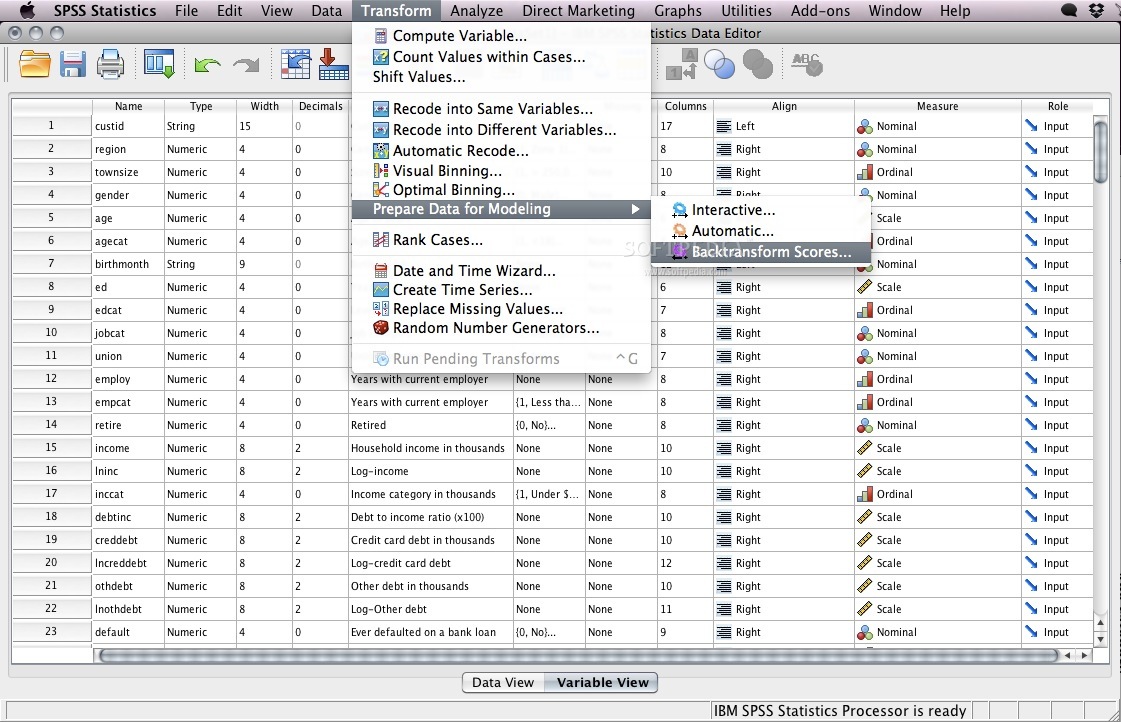Viewport: 1121px width, 722px height.
Task: Click the Ordinal bar icon for townsize
Action: (x=865, y=172)
